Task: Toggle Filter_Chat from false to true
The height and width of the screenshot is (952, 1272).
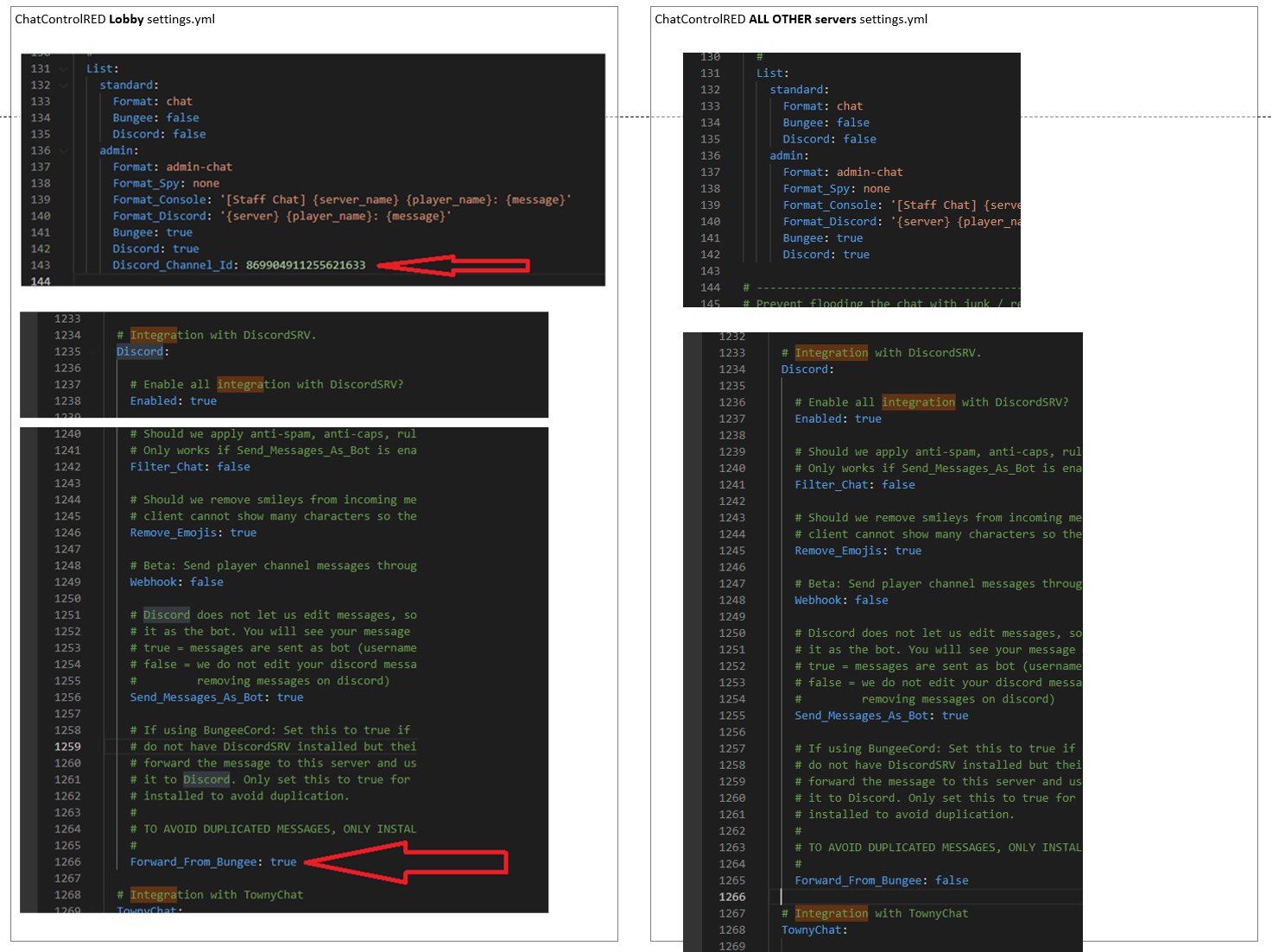Action: point(233,466)
